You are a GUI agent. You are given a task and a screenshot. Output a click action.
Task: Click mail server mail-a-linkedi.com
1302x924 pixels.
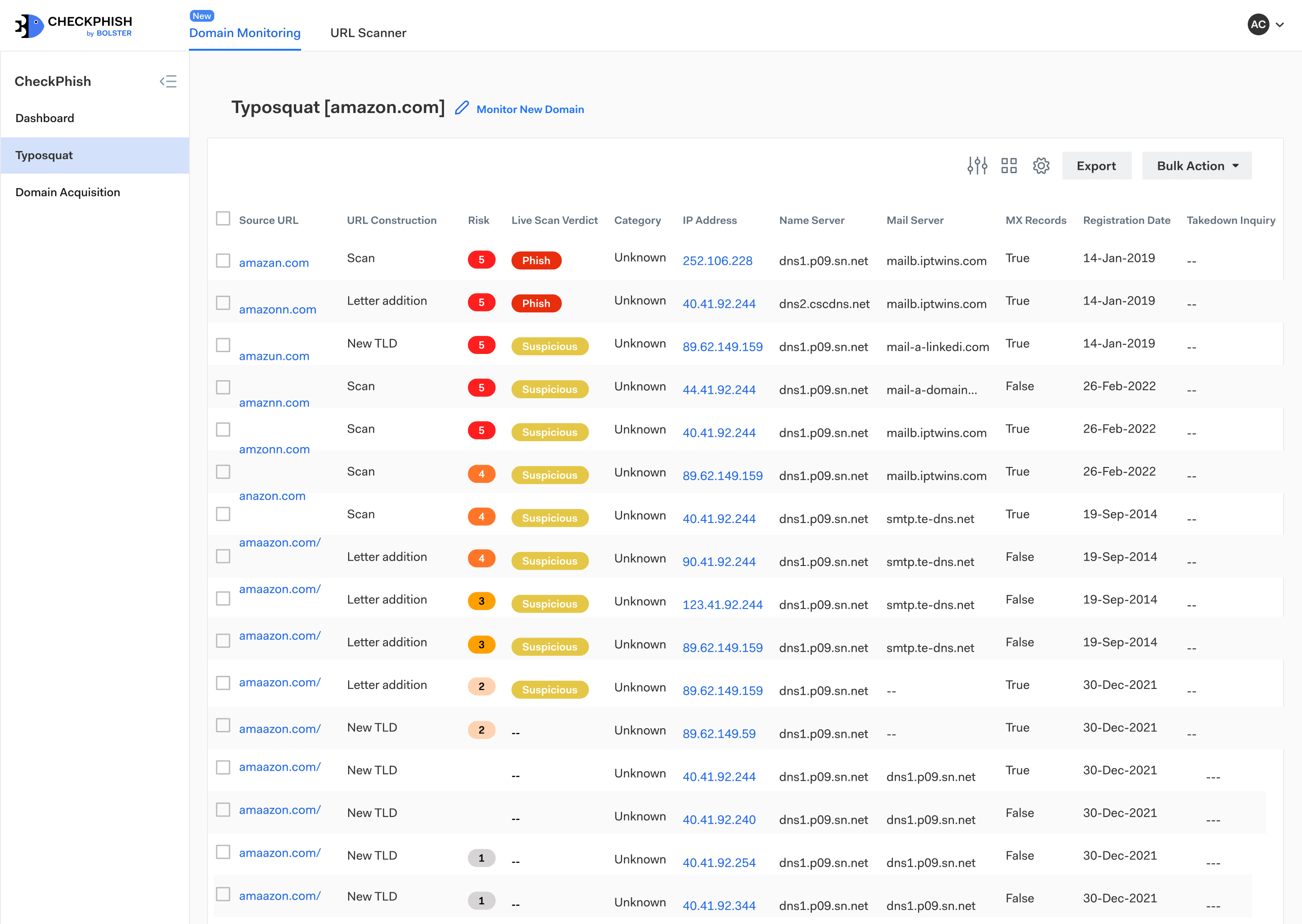[x=937, y=346]
